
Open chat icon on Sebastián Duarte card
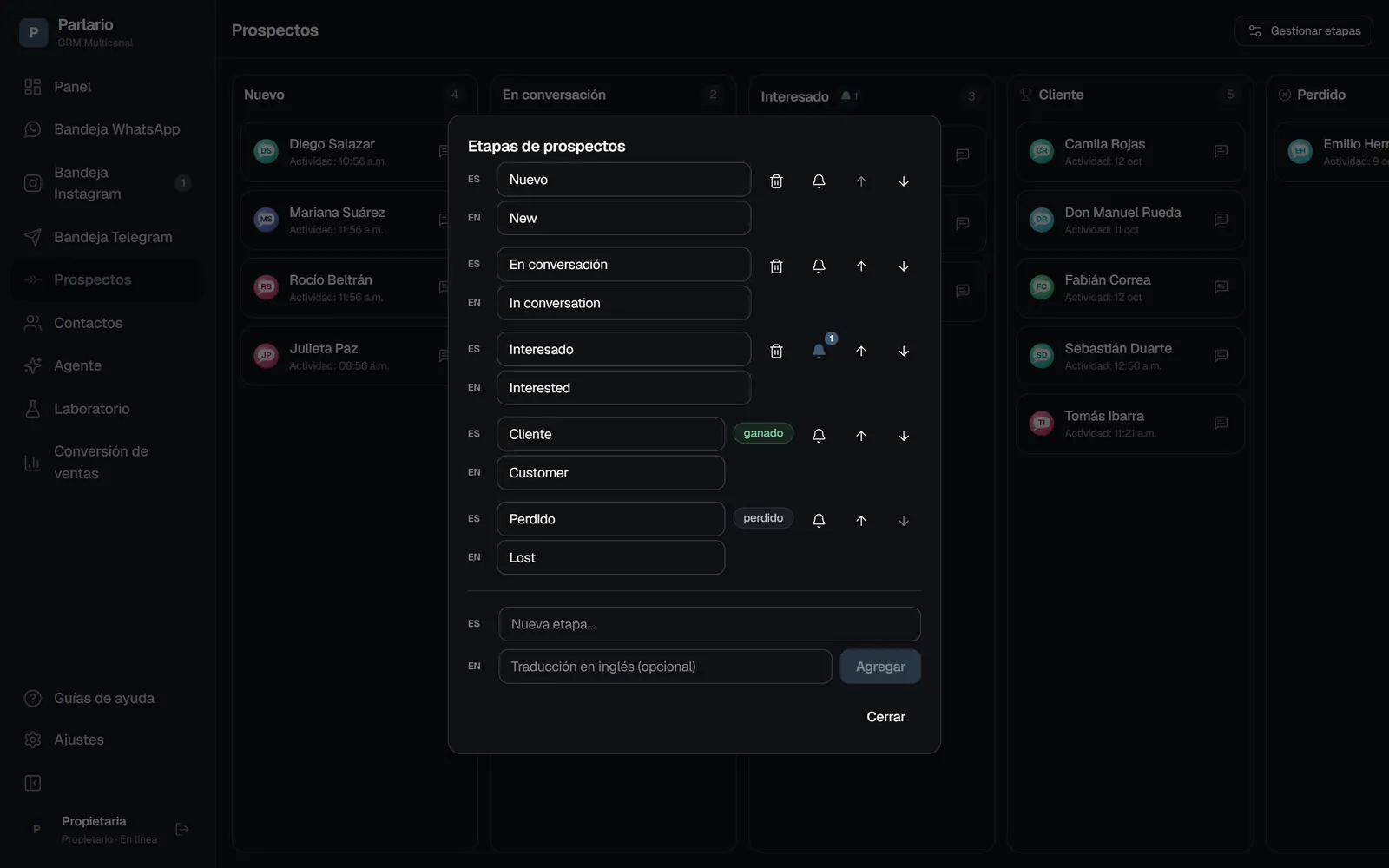[1221, 356]
